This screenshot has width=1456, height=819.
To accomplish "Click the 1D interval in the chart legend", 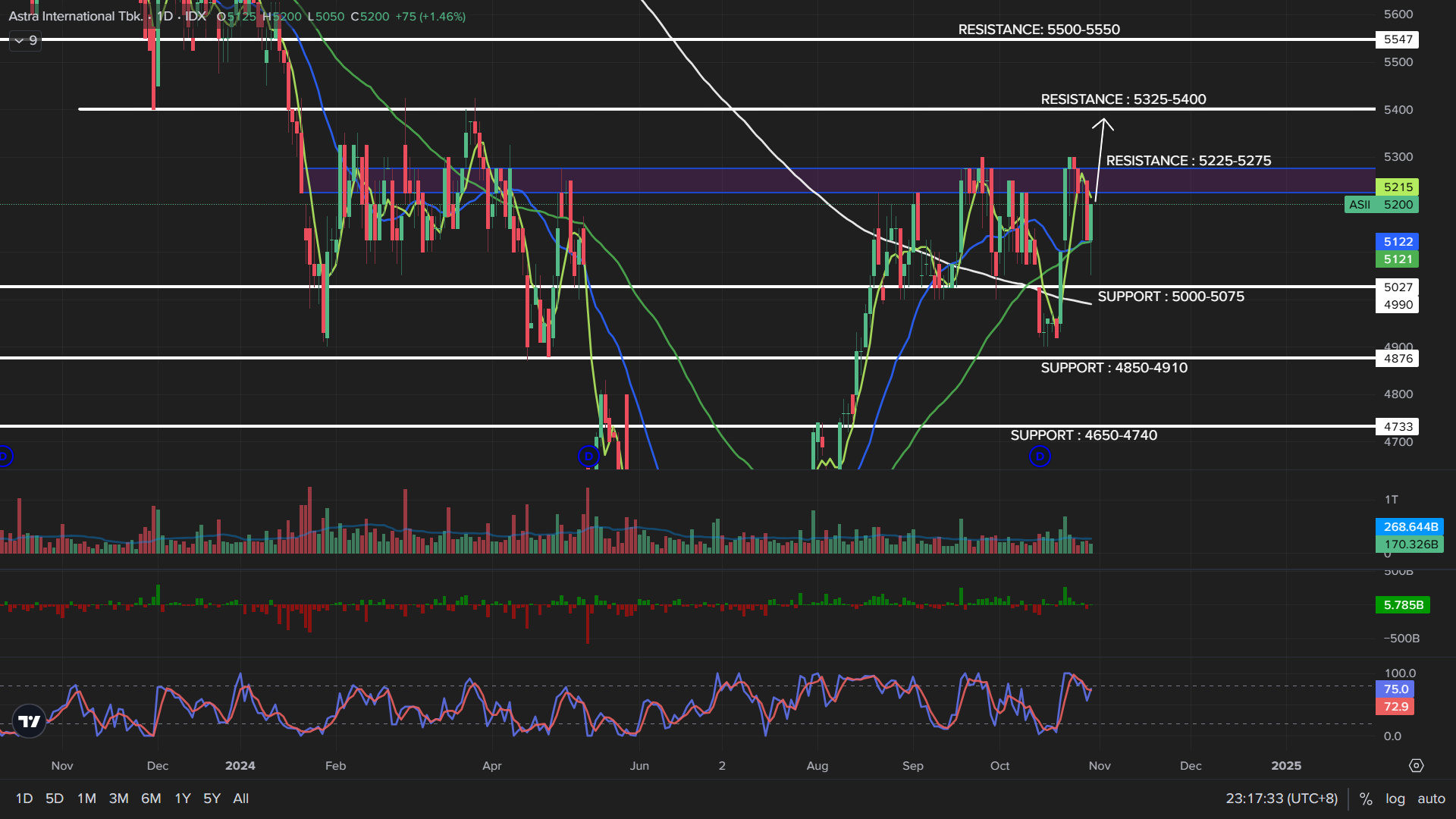I will pos(165,15).
